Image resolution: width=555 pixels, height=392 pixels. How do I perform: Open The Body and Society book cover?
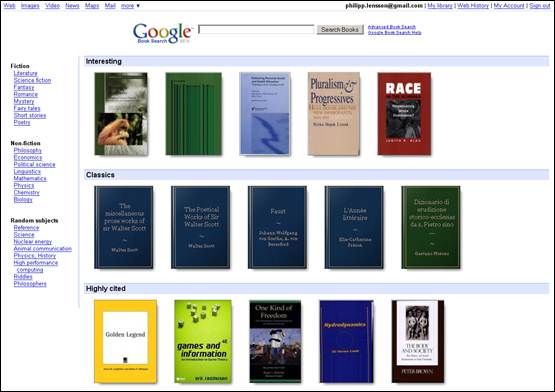click(418, 341)
